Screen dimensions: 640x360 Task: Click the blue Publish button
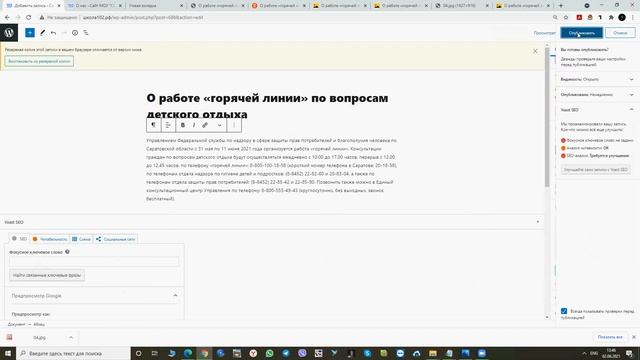tap(582, 33)
